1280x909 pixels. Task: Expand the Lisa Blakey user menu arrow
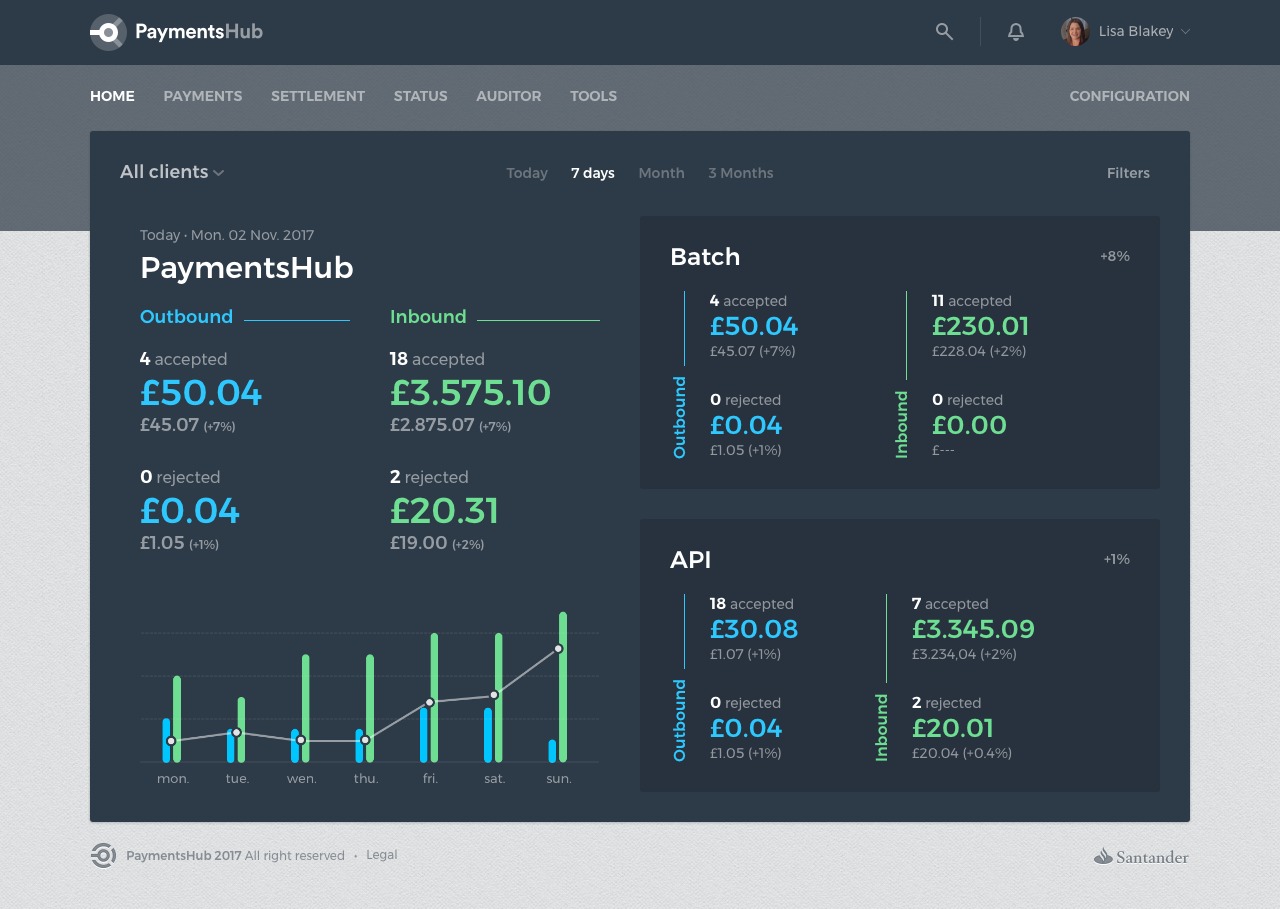tap(1186, 32)
